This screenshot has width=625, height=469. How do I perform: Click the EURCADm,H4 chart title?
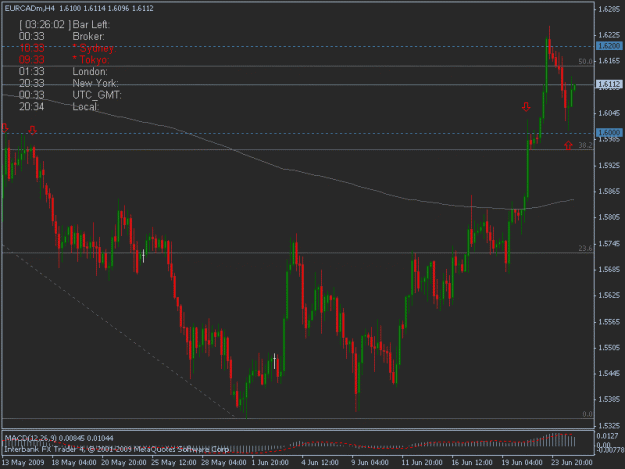pos(30,8)
